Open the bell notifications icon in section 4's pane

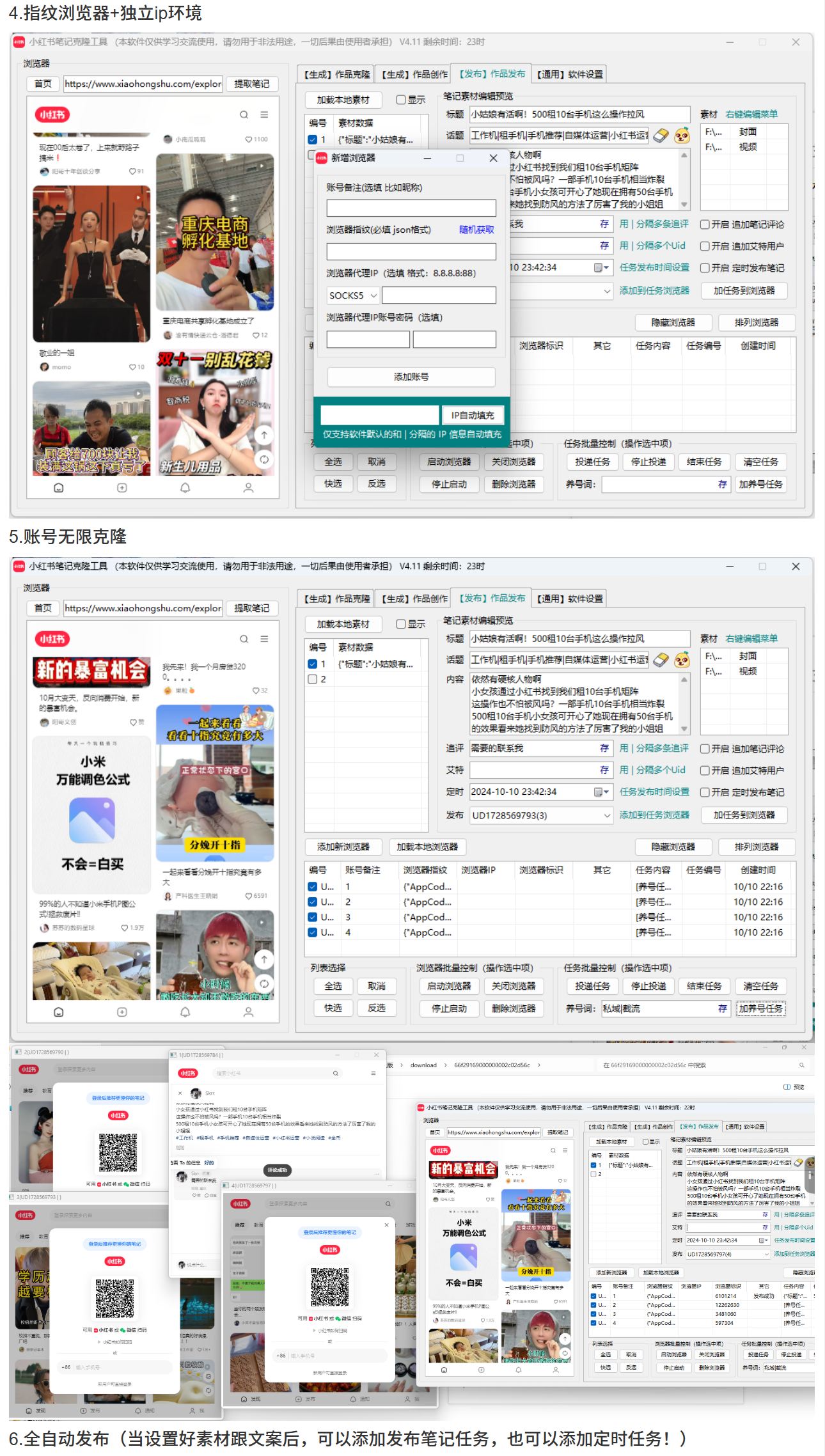pyautogui.click(x=185, y=488)
